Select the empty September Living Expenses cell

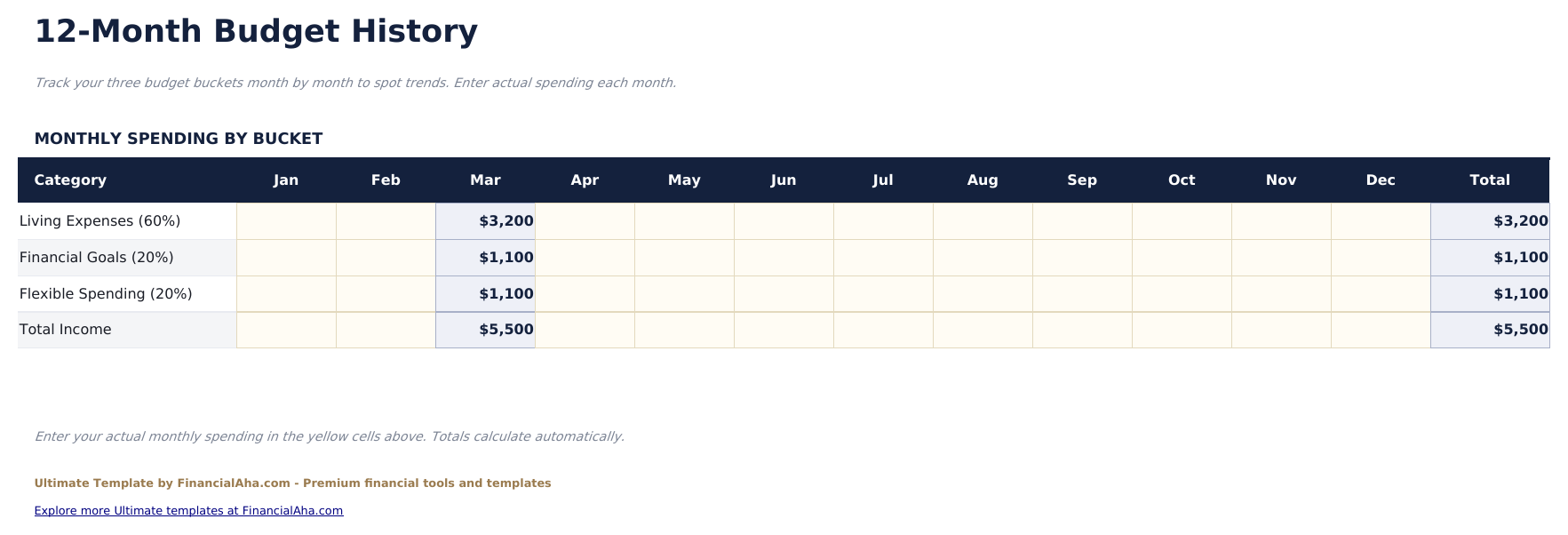pyautogui.click(x=1082, y=221)
